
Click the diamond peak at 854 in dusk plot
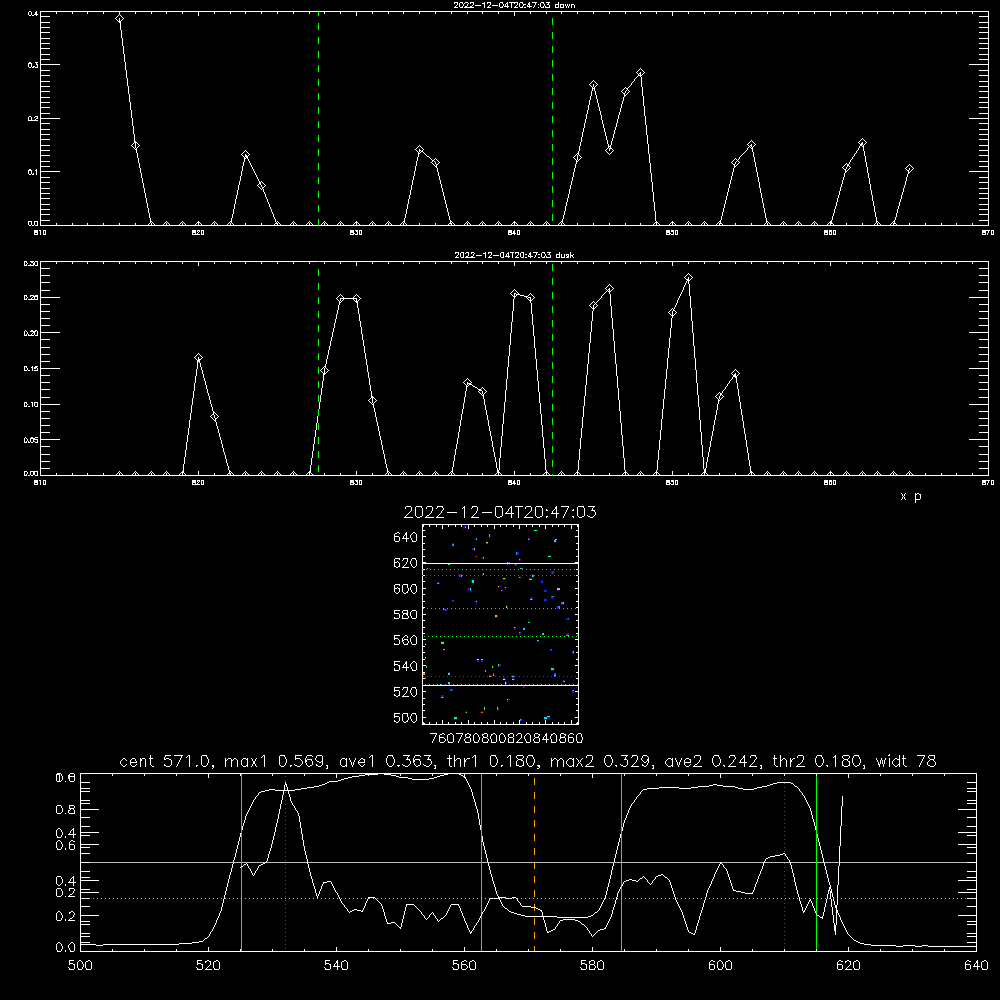click(735, 374)
